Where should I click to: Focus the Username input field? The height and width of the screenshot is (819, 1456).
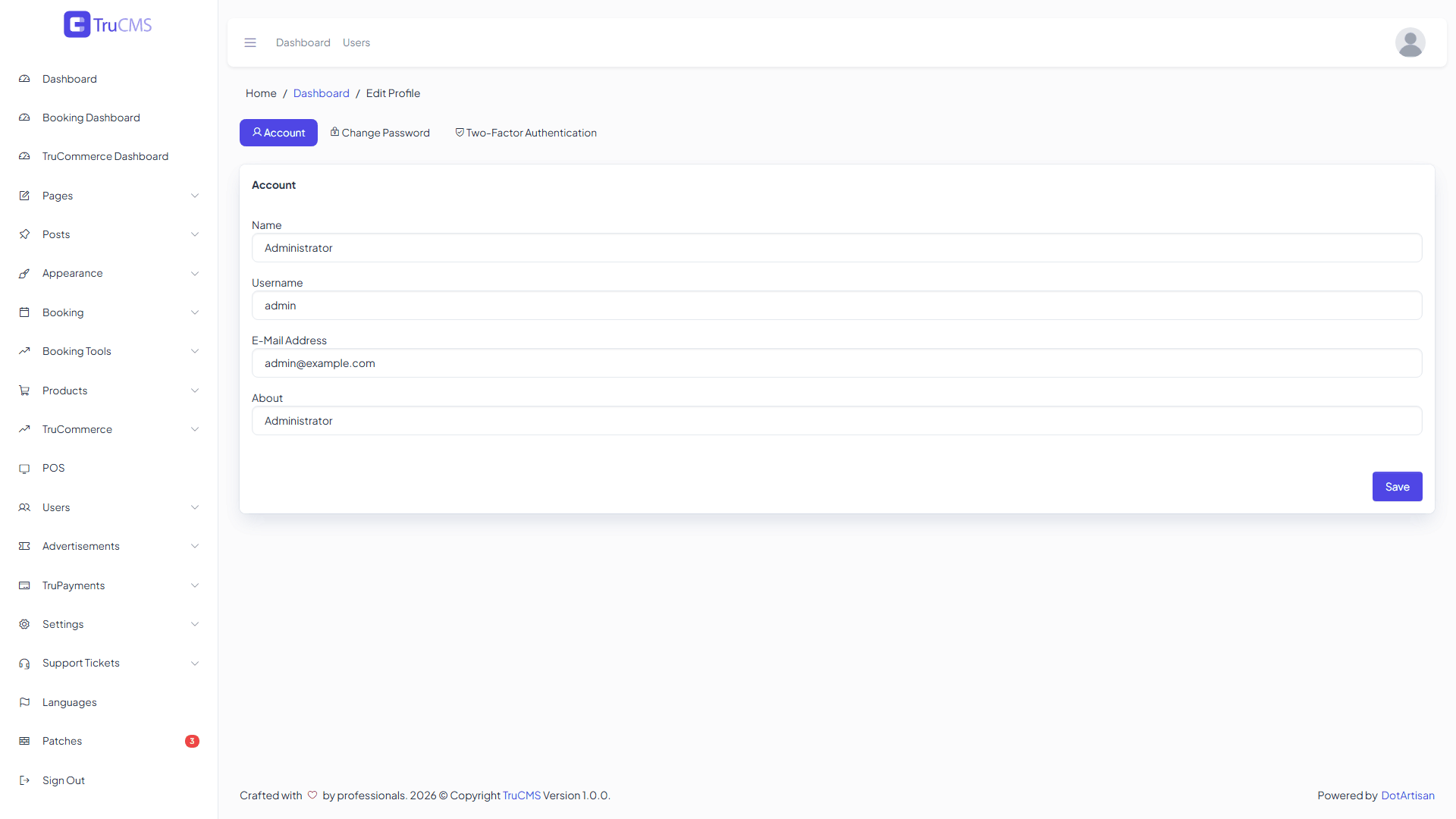click(836, 306)
